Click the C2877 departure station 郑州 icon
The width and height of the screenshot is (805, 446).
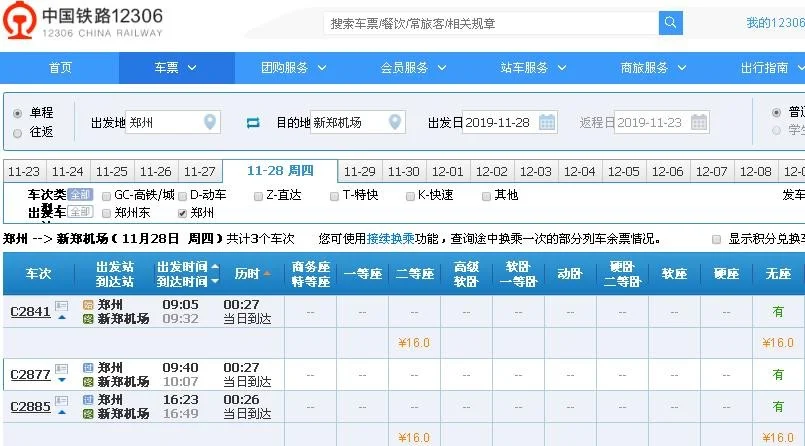88,367
